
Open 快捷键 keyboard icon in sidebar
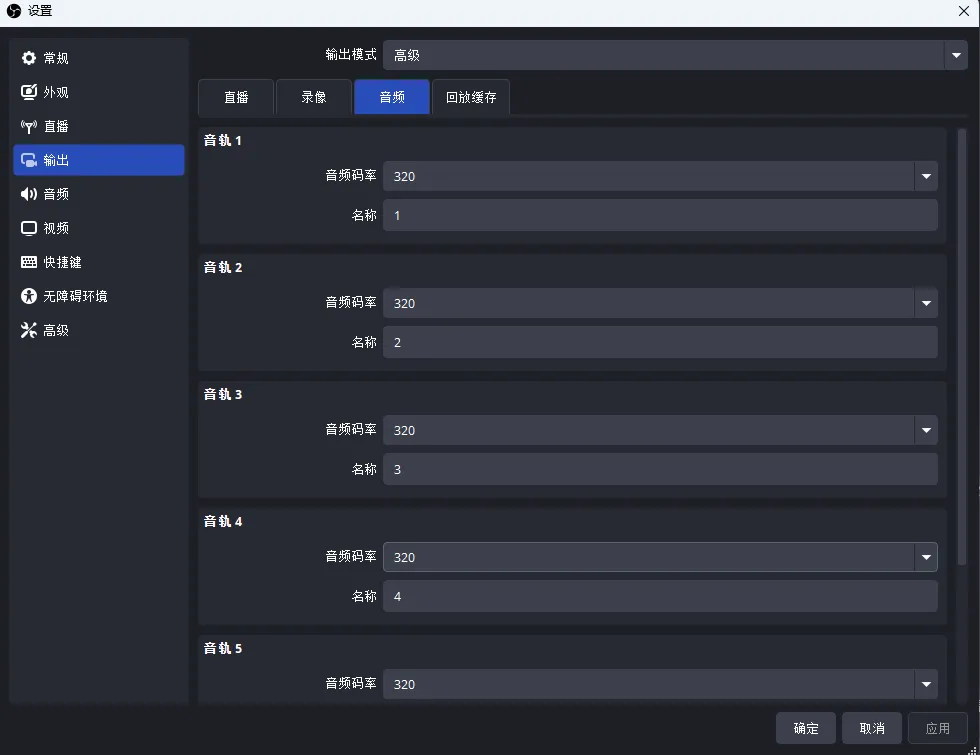[x=29, y=262]
